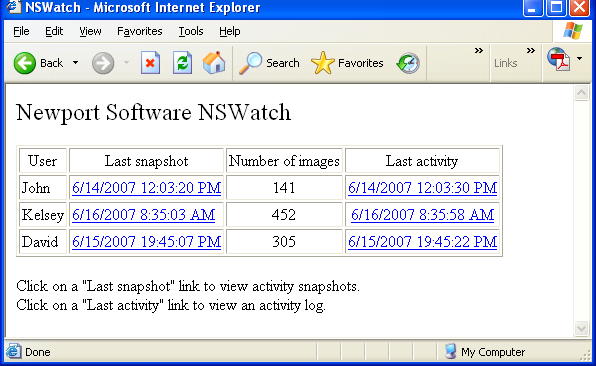Click the grey Forward arrow button

tap(103, 63)
